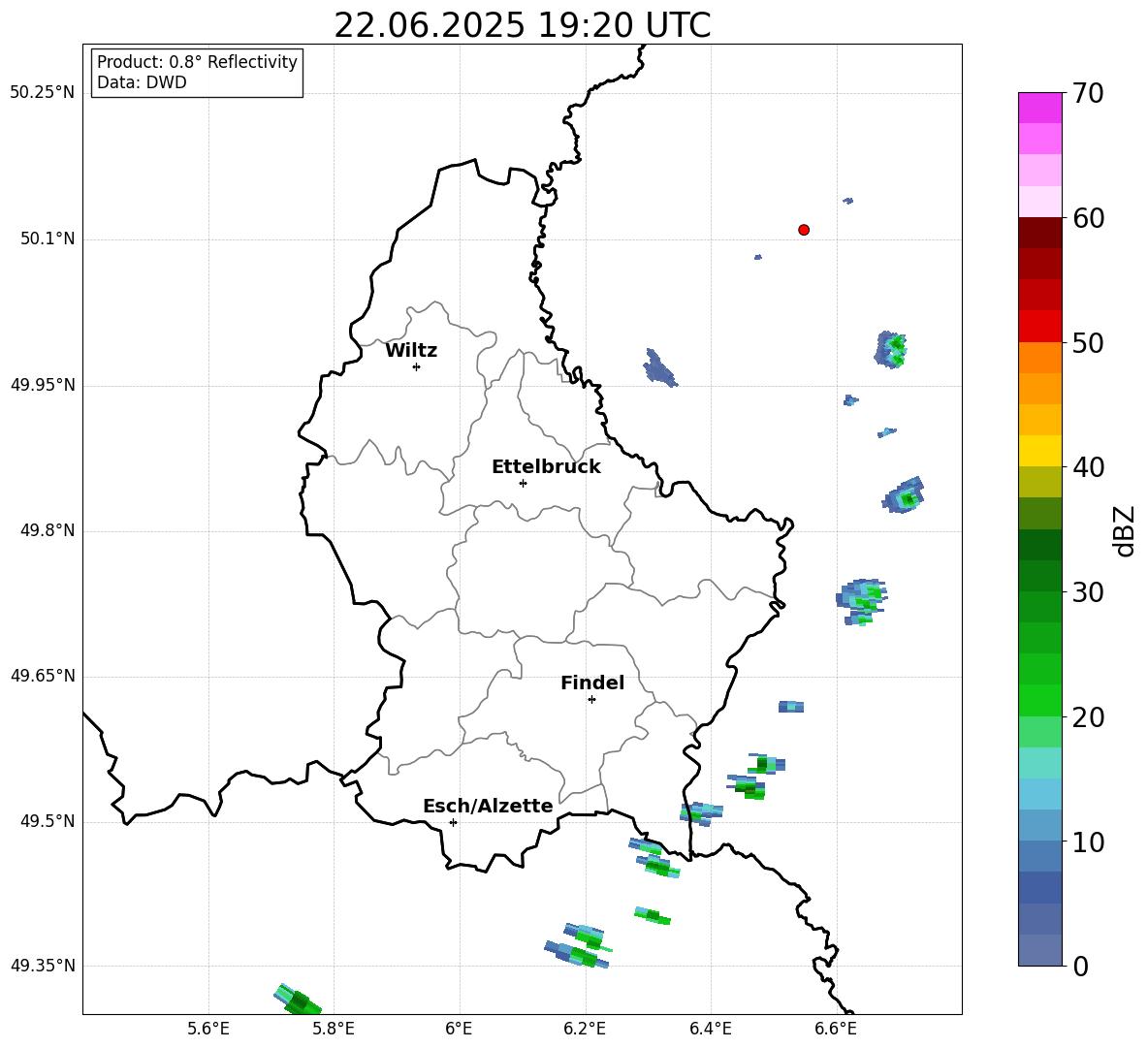This screenshot has height=1048, width=1148.
Task: Click the red radar site marker dot
Action: point(804,230)
